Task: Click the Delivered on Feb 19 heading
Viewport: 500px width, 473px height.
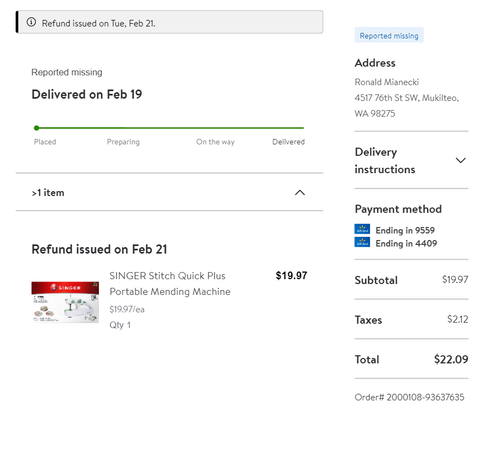Action: (x=87, y=94)
